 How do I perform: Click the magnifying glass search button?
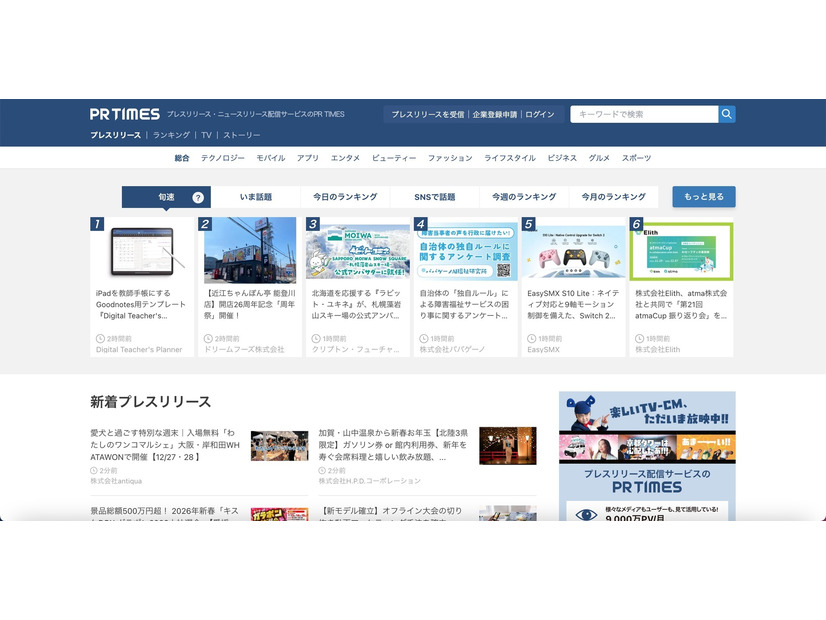click(x=727, y=114)
